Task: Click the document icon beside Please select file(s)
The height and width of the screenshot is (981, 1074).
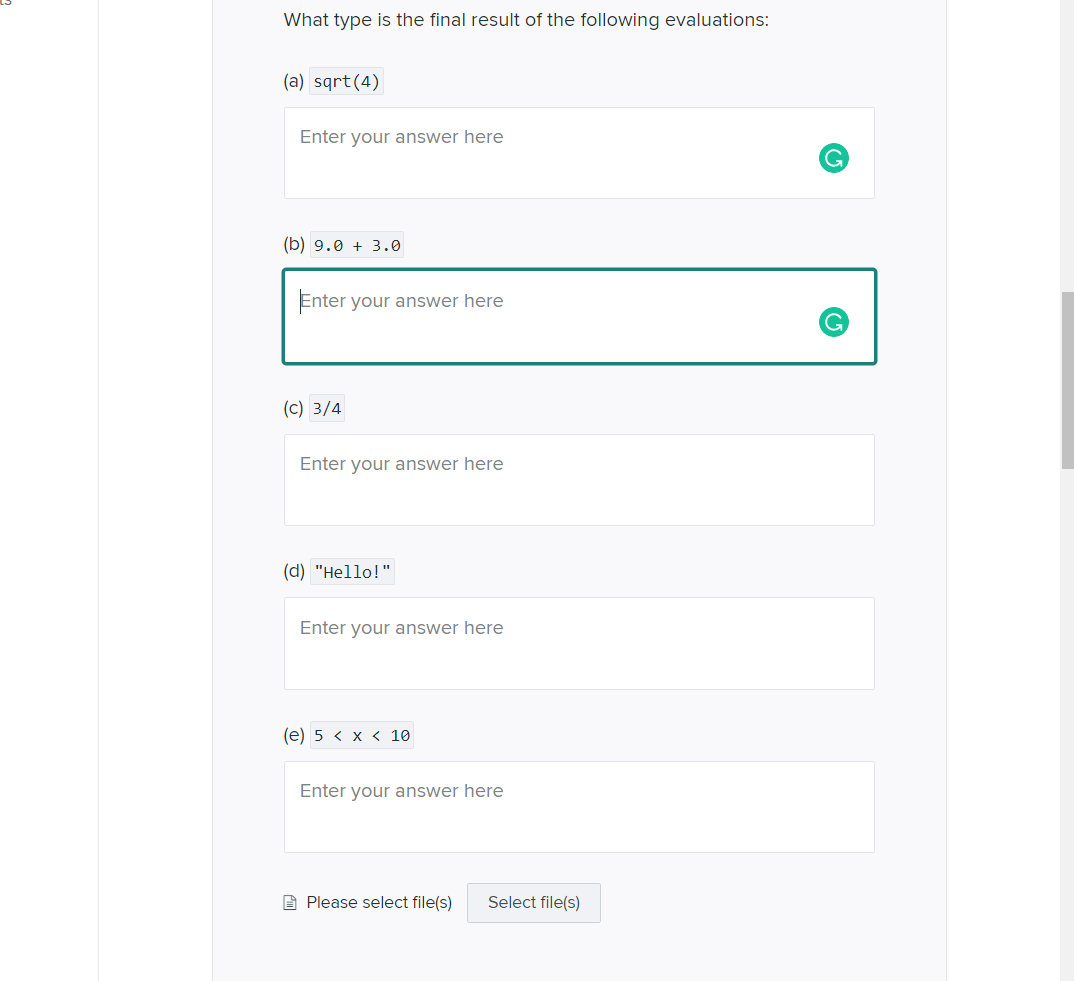Action: (291, 903)
